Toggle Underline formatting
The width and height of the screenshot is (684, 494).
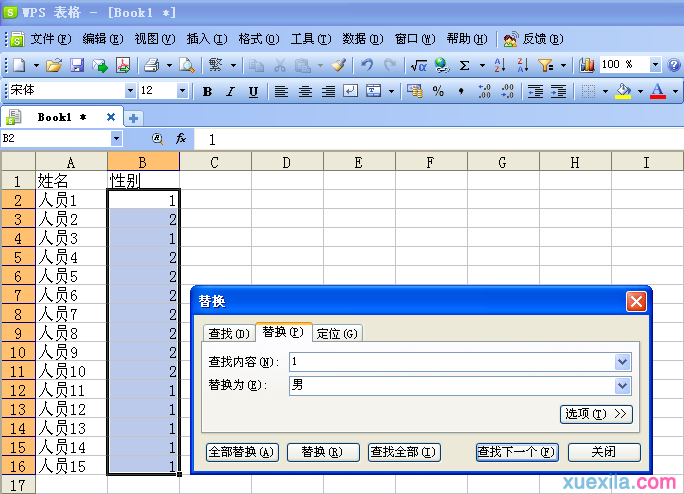coord(253,91)
